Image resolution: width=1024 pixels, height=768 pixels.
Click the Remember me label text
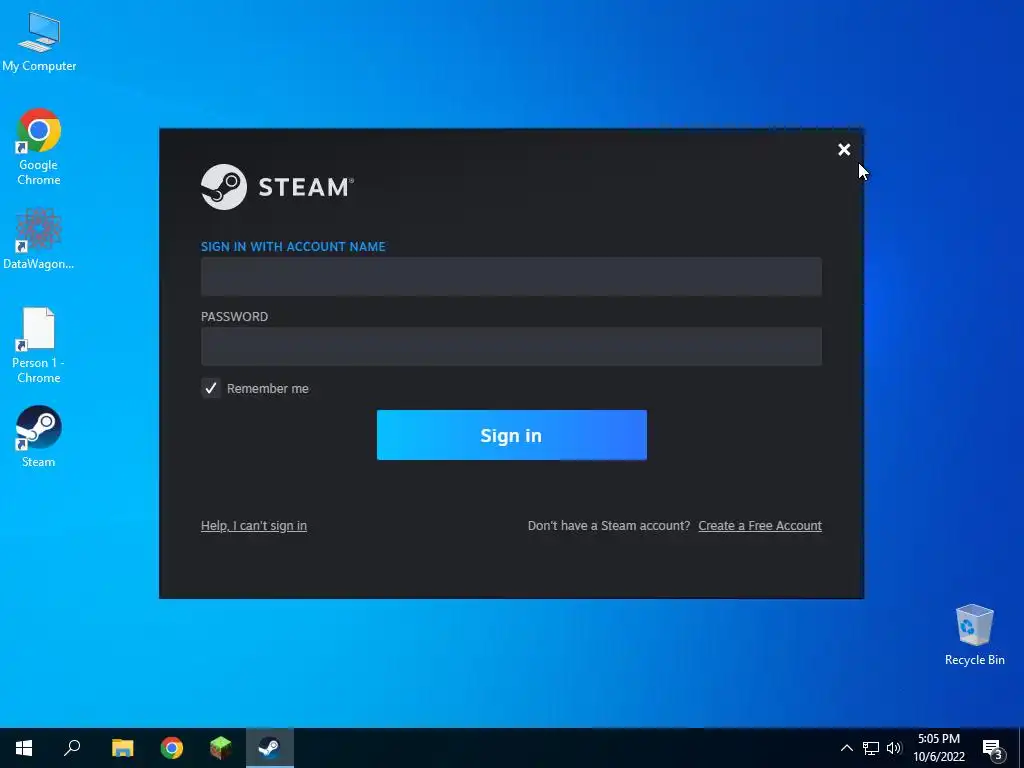[268, 389]
